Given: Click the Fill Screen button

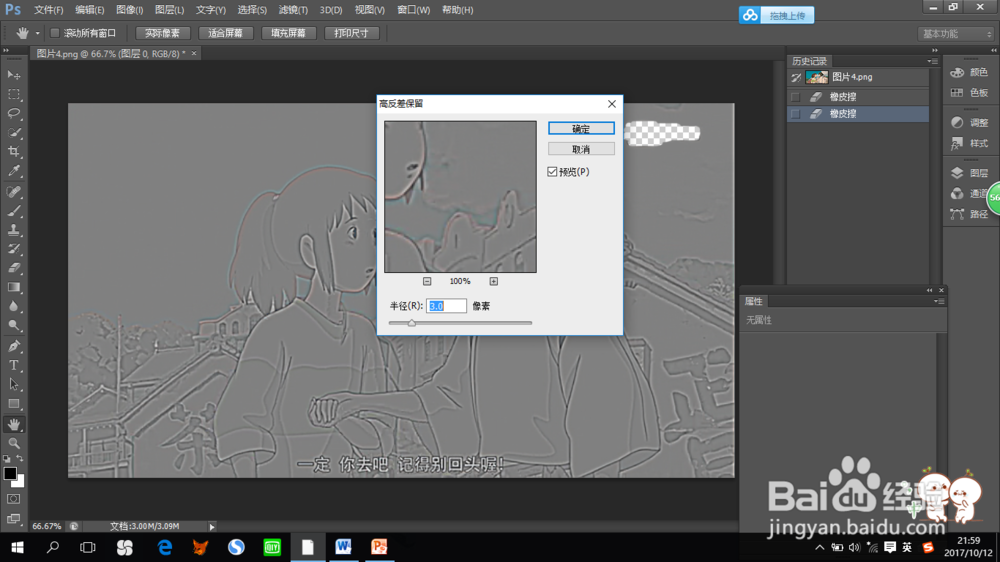Looking at the screenshot, I should (288, 33).
